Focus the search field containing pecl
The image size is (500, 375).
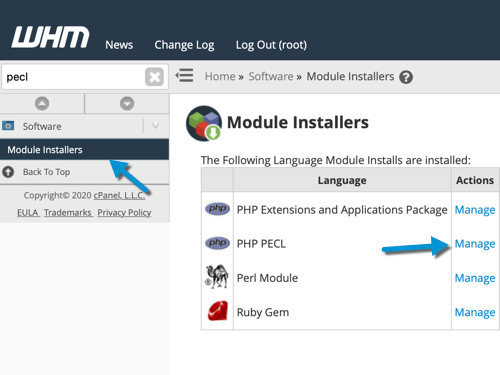(x=73, y=77)
